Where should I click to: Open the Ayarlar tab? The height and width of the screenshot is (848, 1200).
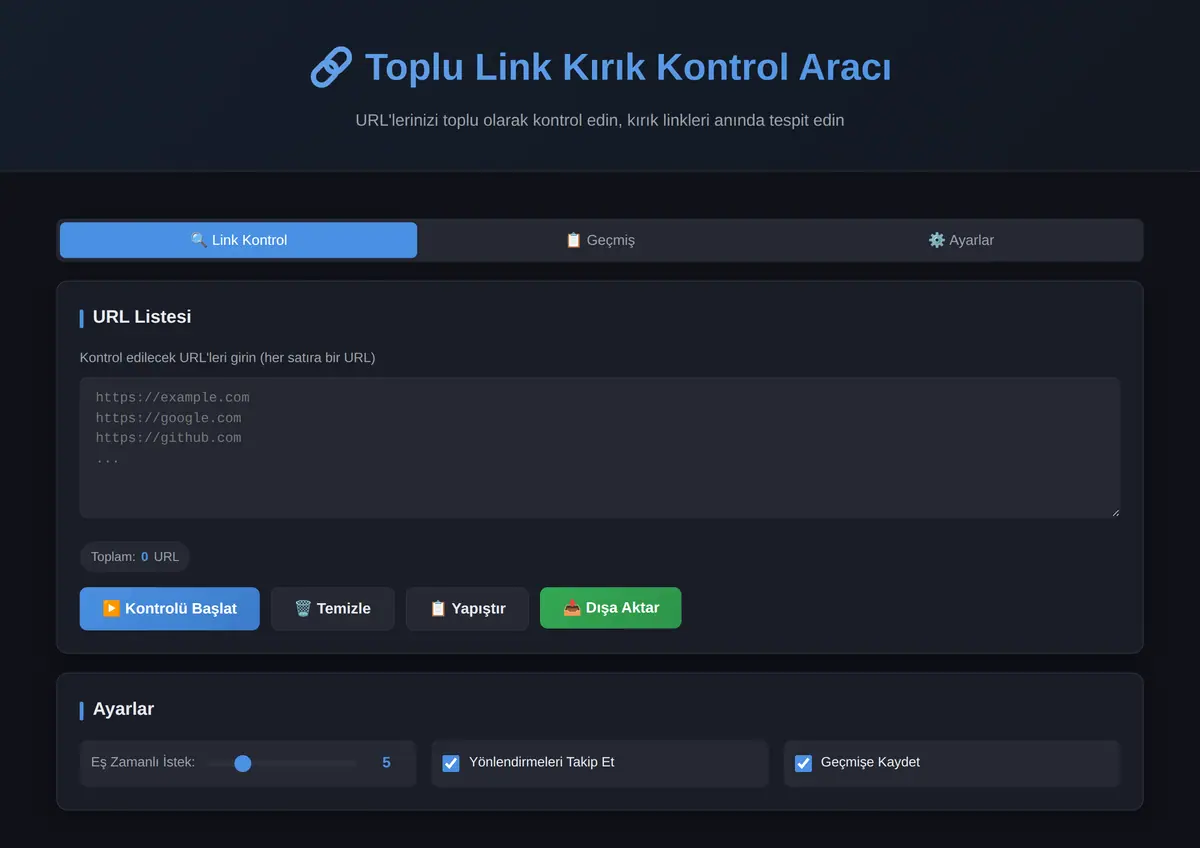click(961, 240)
